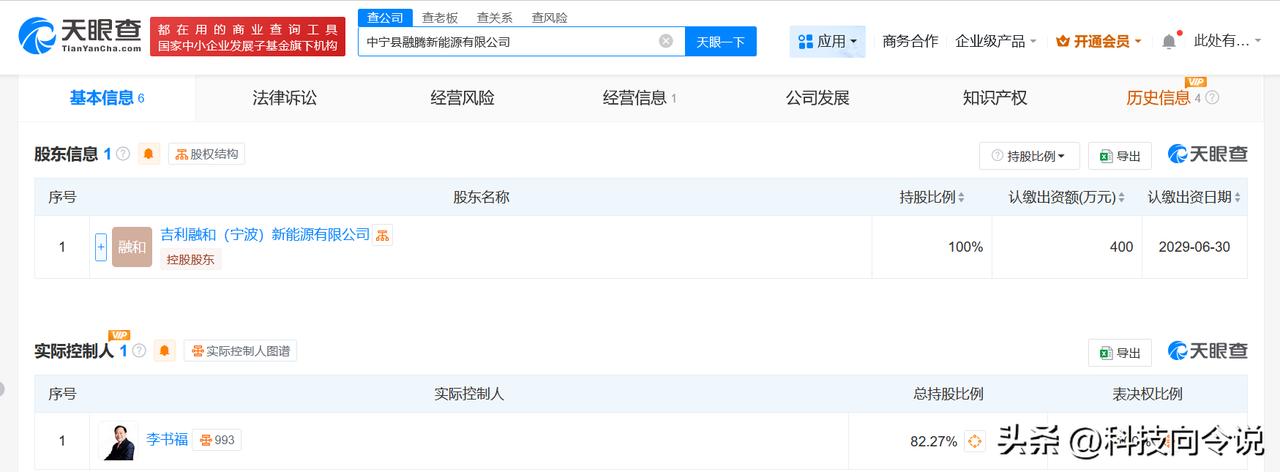1280x472 pixels.
Task: Select the 公司发展 tab
Action: pyautogui.click(x=817, y=98)
